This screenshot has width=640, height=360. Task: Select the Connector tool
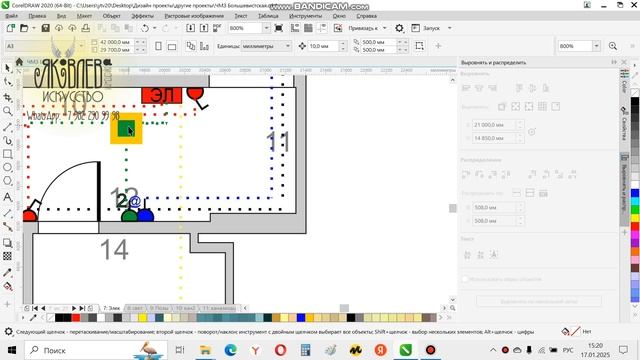7,227
